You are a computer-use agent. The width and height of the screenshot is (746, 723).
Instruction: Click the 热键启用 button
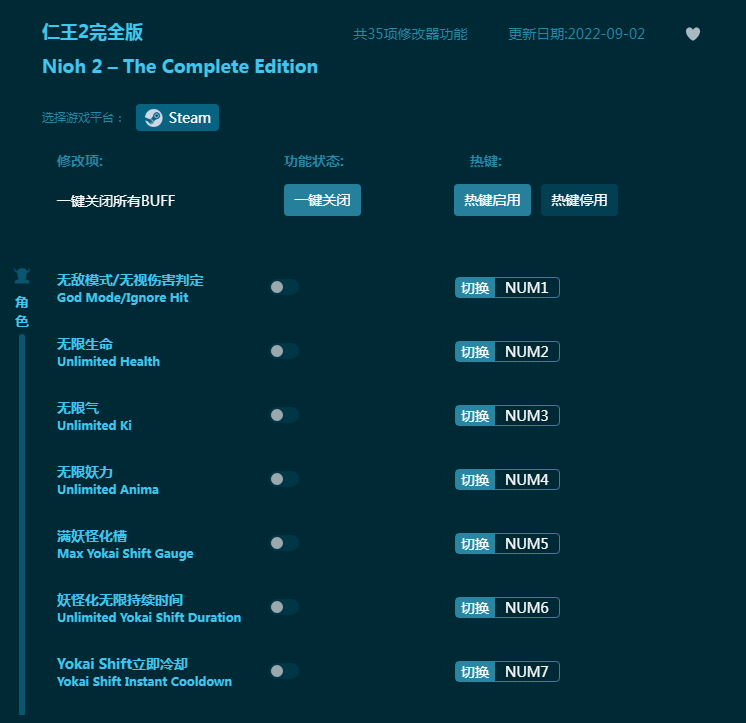(492, 200)
